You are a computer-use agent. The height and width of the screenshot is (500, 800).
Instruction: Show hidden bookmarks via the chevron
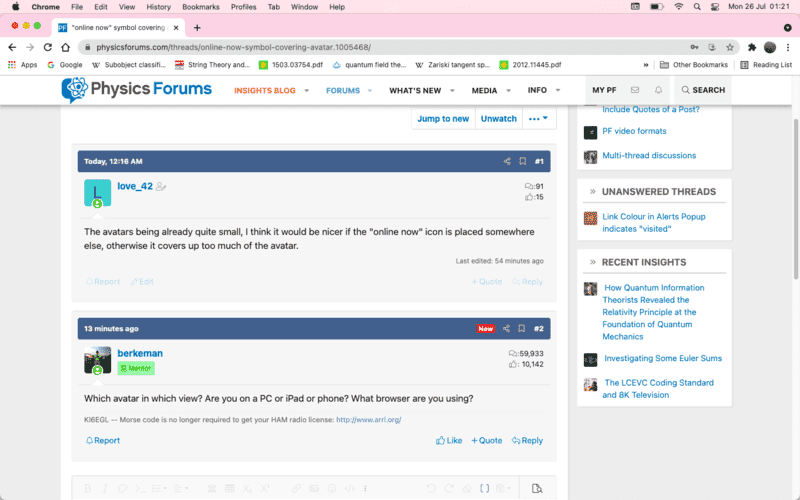pyautogui.click(x=646, y=65)
